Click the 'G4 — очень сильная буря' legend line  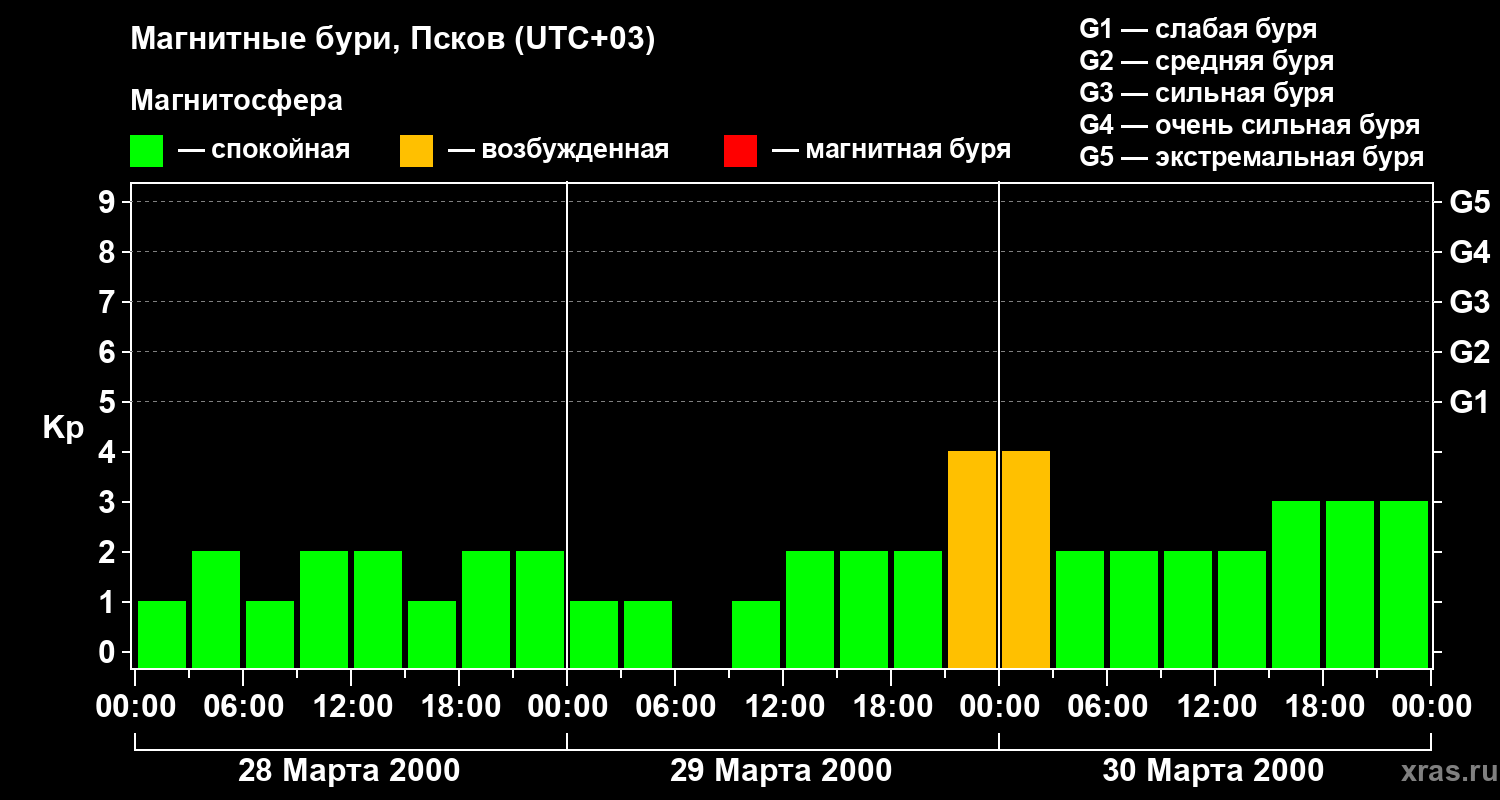coord(1249,125)
